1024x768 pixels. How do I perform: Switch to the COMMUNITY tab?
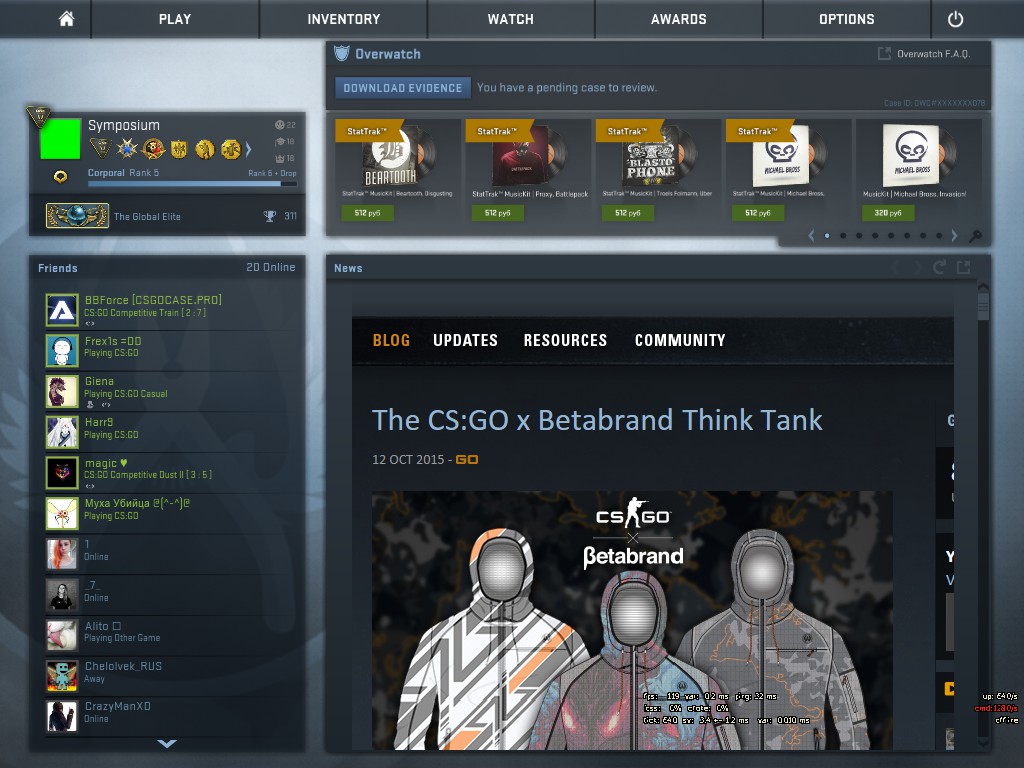(680, 340)
